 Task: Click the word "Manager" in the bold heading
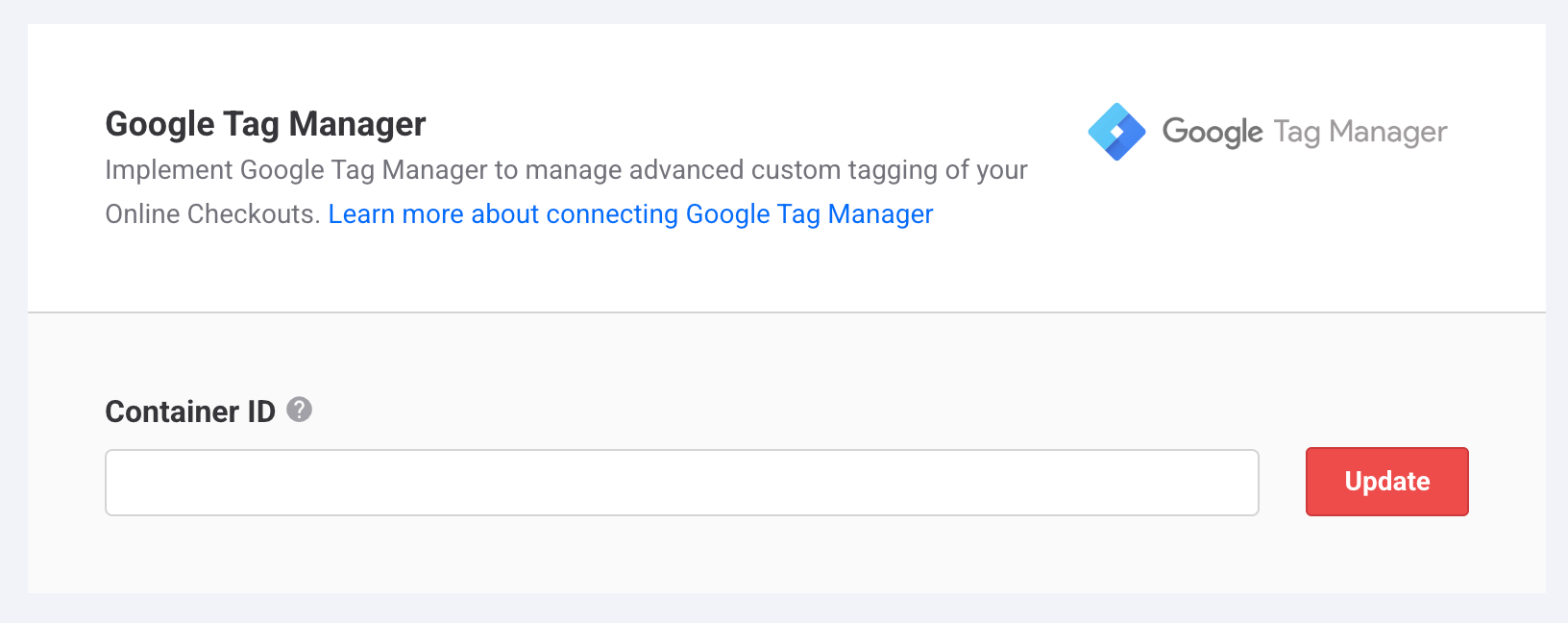(357, 124)
